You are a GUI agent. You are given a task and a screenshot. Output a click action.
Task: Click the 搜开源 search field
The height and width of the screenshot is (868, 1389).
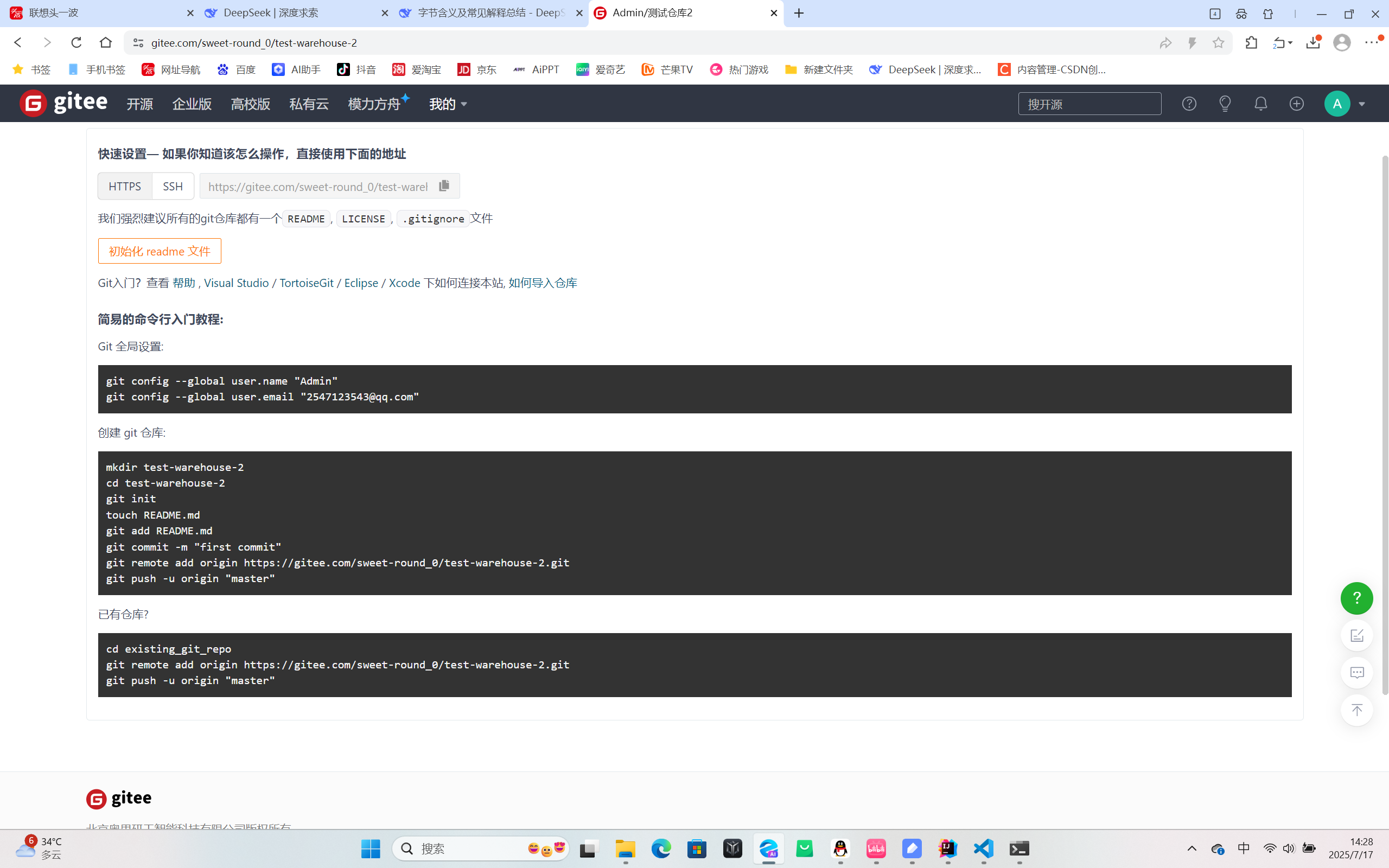[x=1089, y=104]
